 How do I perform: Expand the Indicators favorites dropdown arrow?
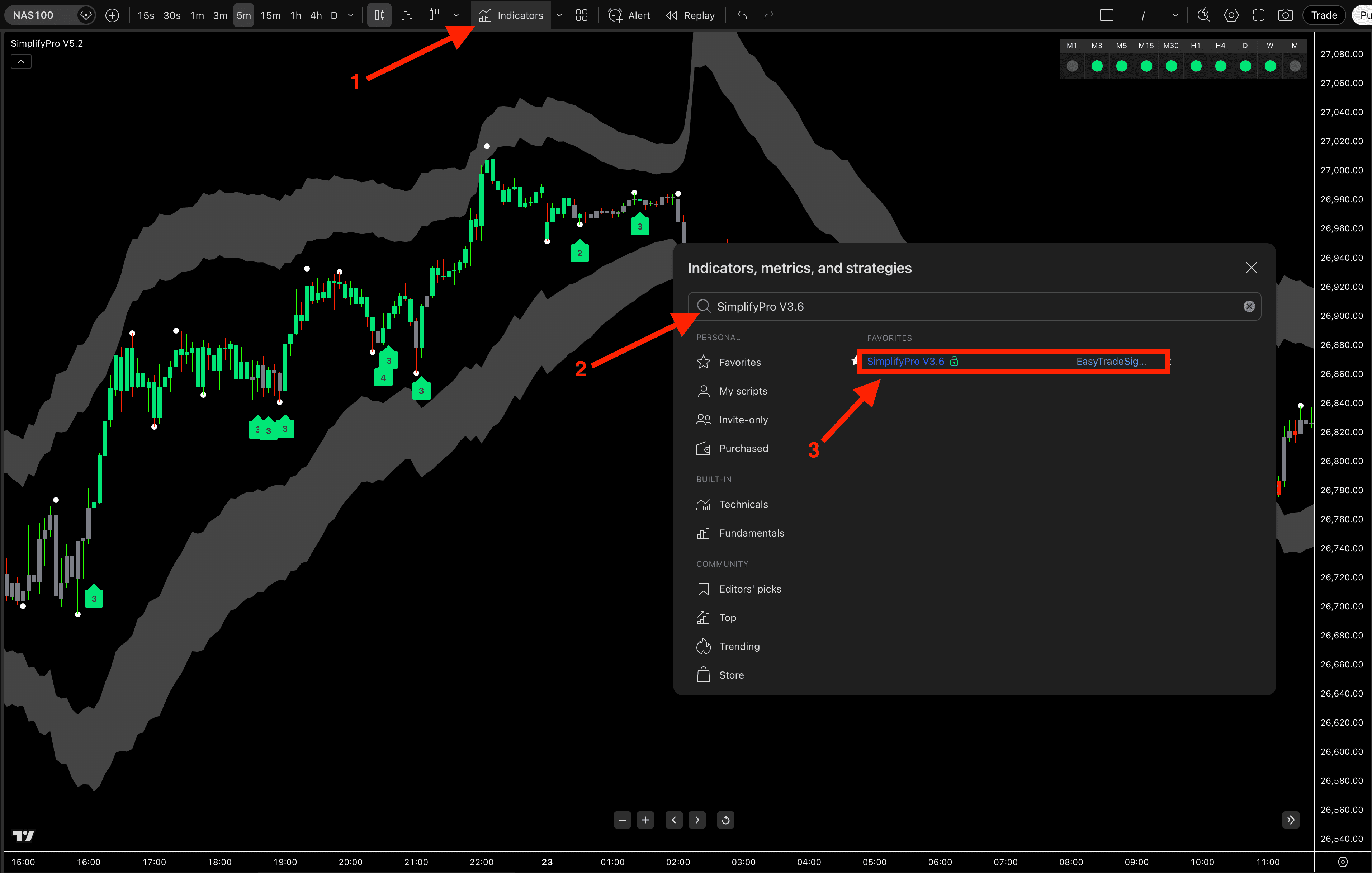pos(559,15)
